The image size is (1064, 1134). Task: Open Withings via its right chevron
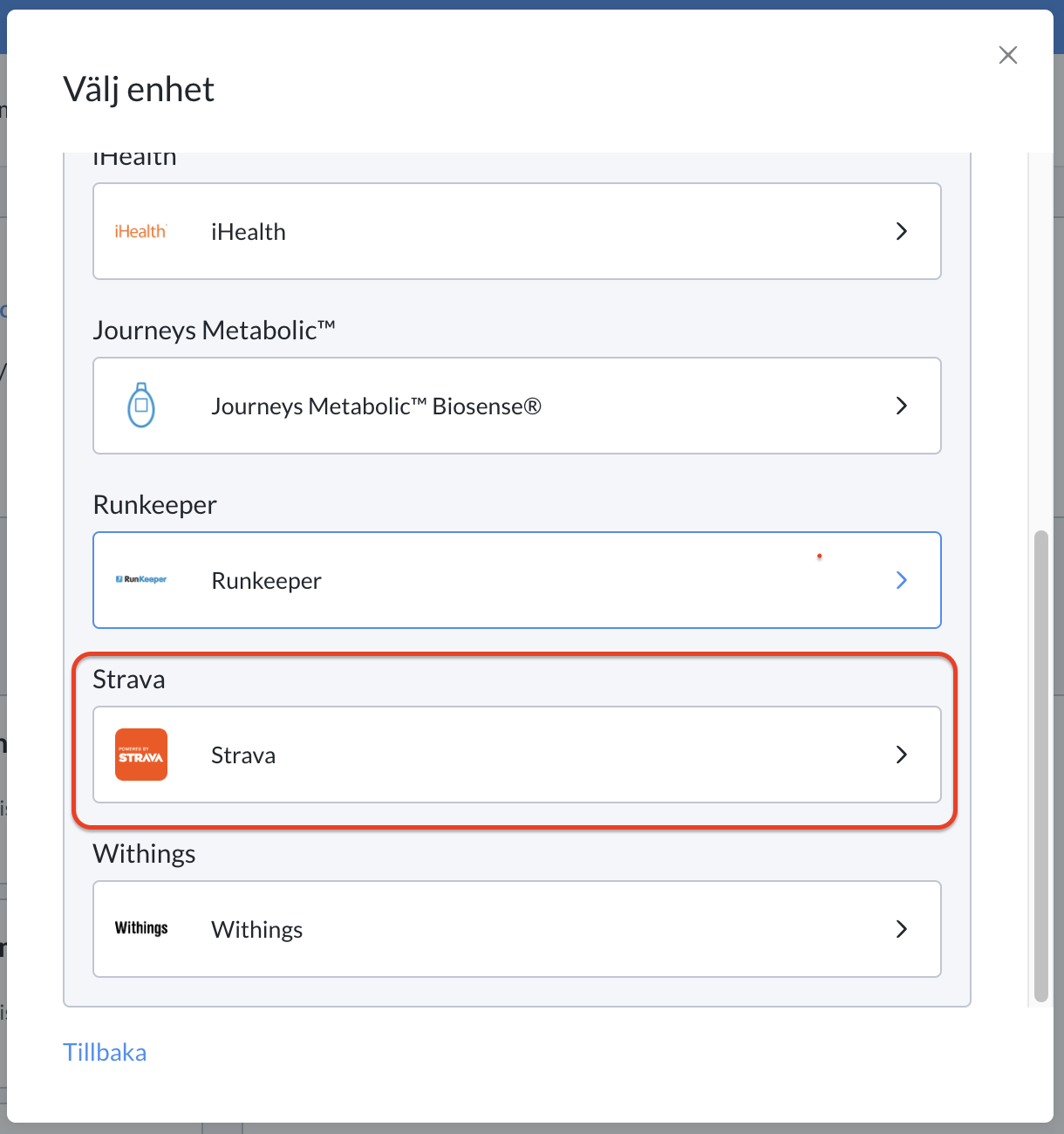[902, 929]
